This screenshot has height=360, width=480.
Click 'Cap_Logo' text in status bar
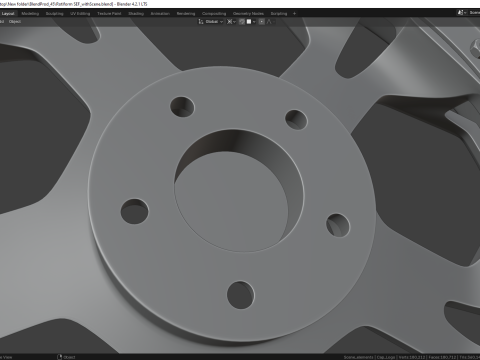point(386,357)
